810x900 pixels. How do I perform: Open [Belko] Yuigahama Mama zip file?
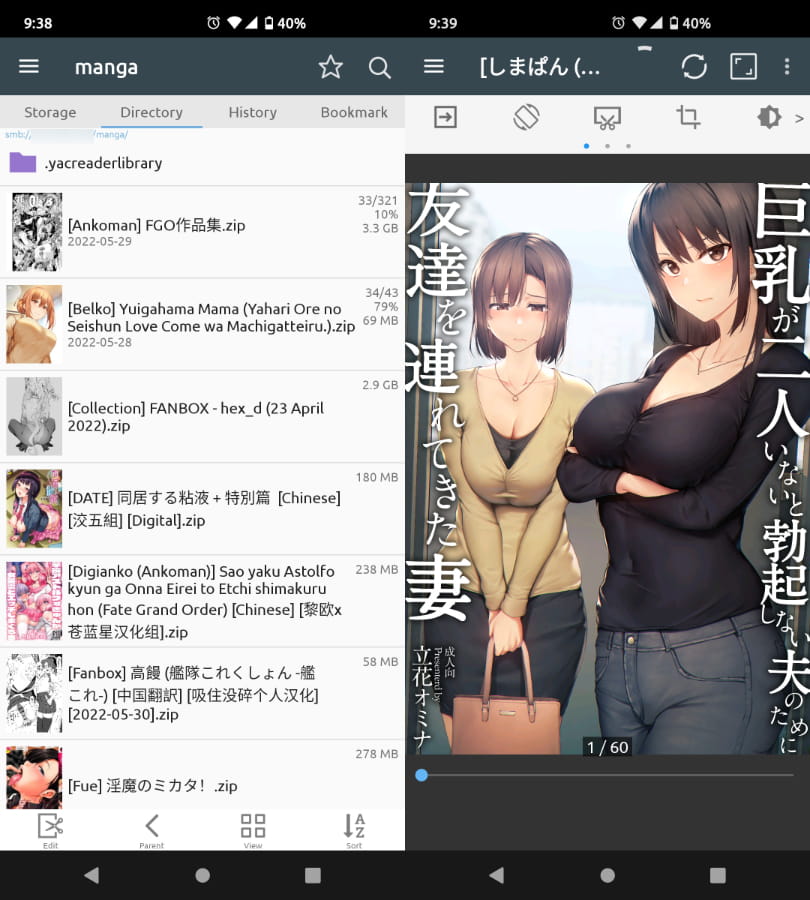[202, 324]
